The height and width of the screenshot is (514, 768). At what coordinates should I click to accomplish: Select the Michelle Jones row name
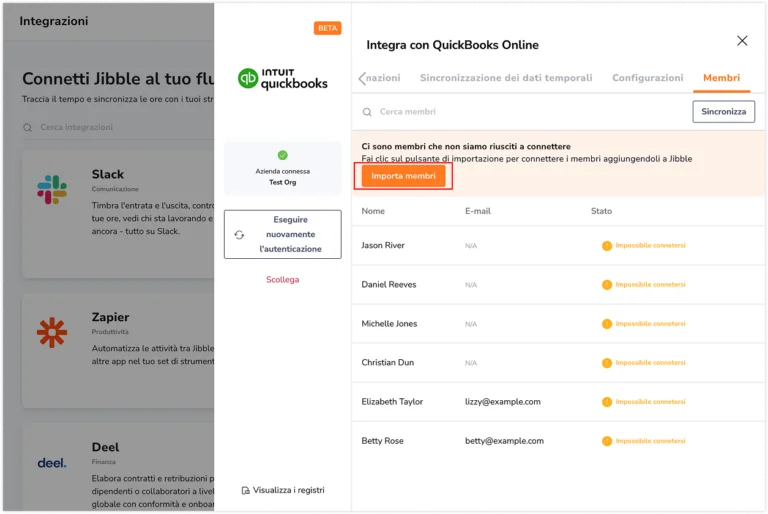pyautogui.click(x=389, y=323)
